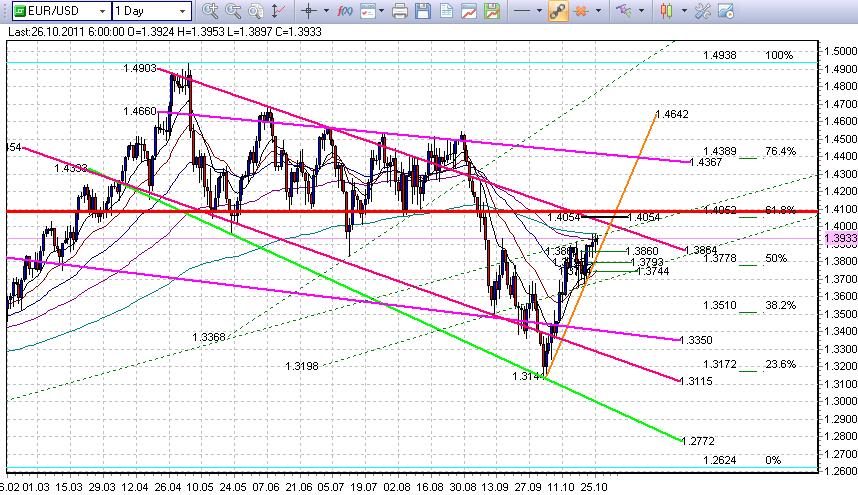Click the vertical auto-scale arrows icon
The image size is (858, 495).
tap(278, 10)
